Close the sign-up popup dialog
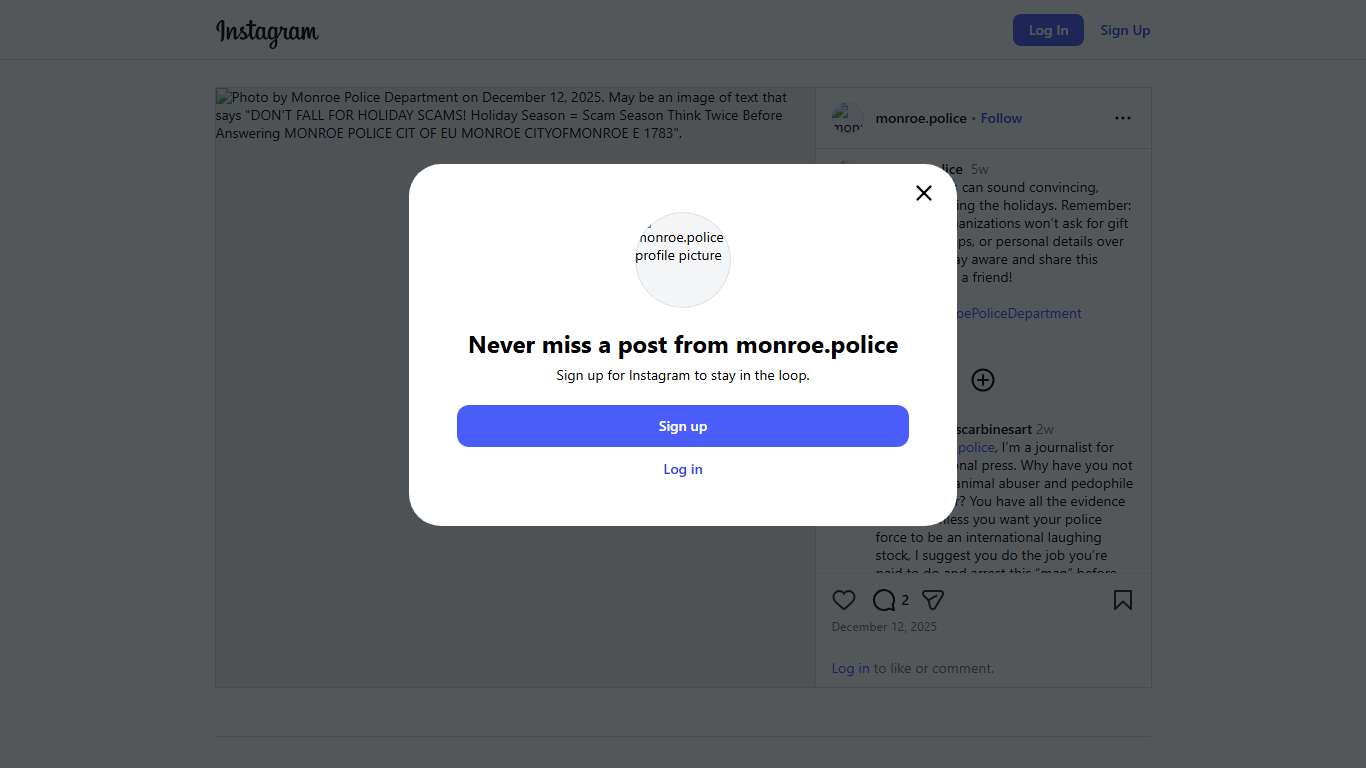 pos(924,193)
